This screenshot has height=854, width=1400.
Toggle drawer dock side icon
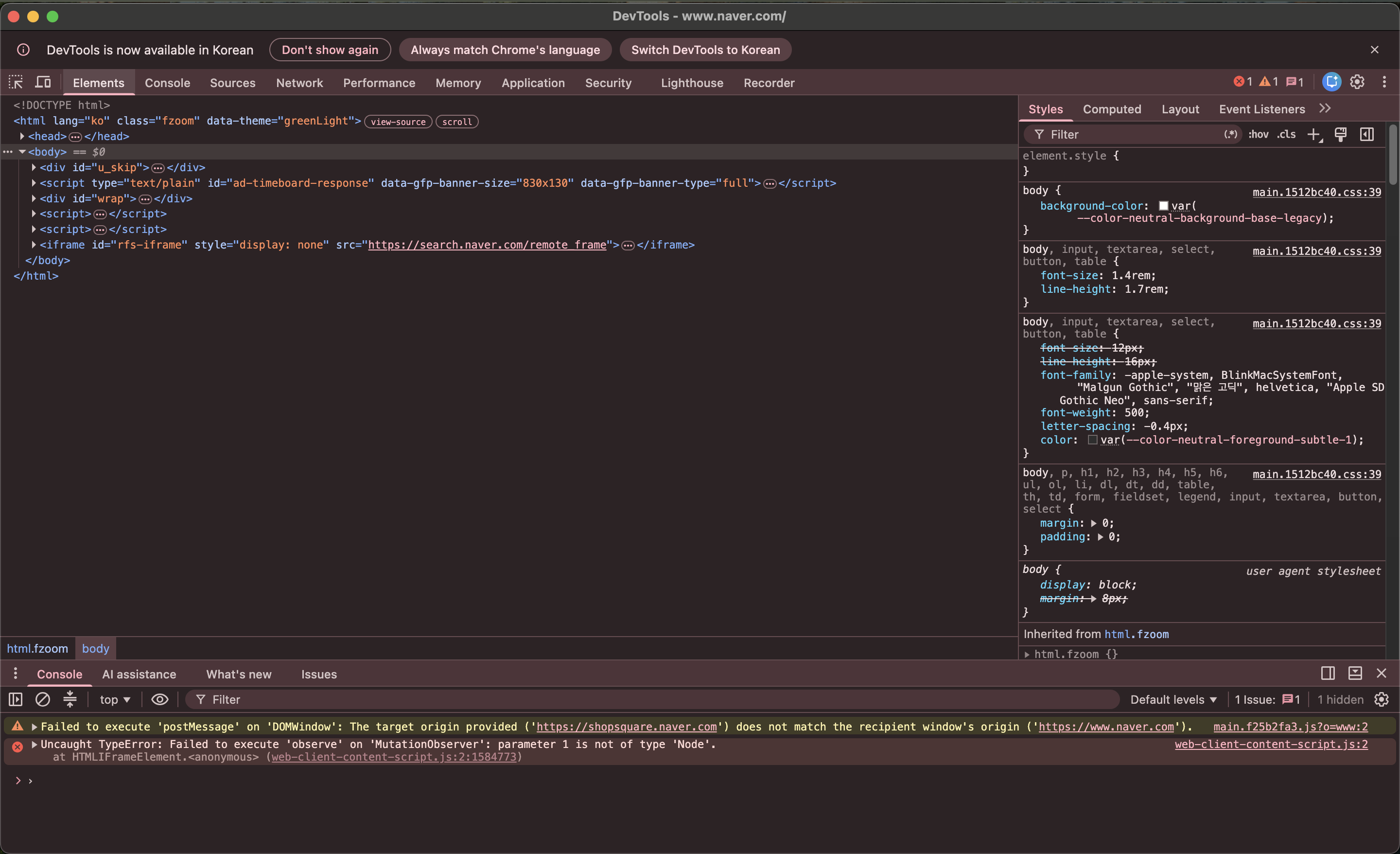1327,674
